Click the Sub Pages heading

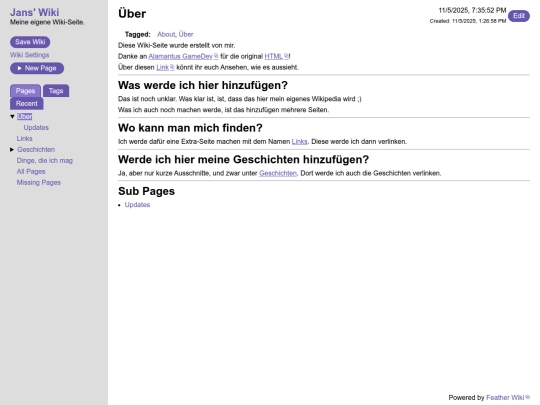click(x=146, y=191)
